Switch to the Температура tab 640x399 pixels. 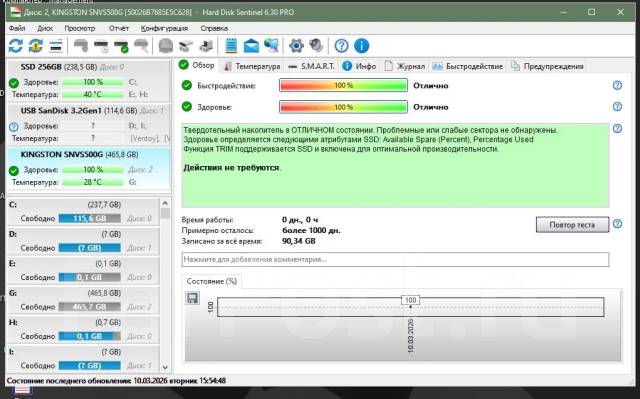252,66
